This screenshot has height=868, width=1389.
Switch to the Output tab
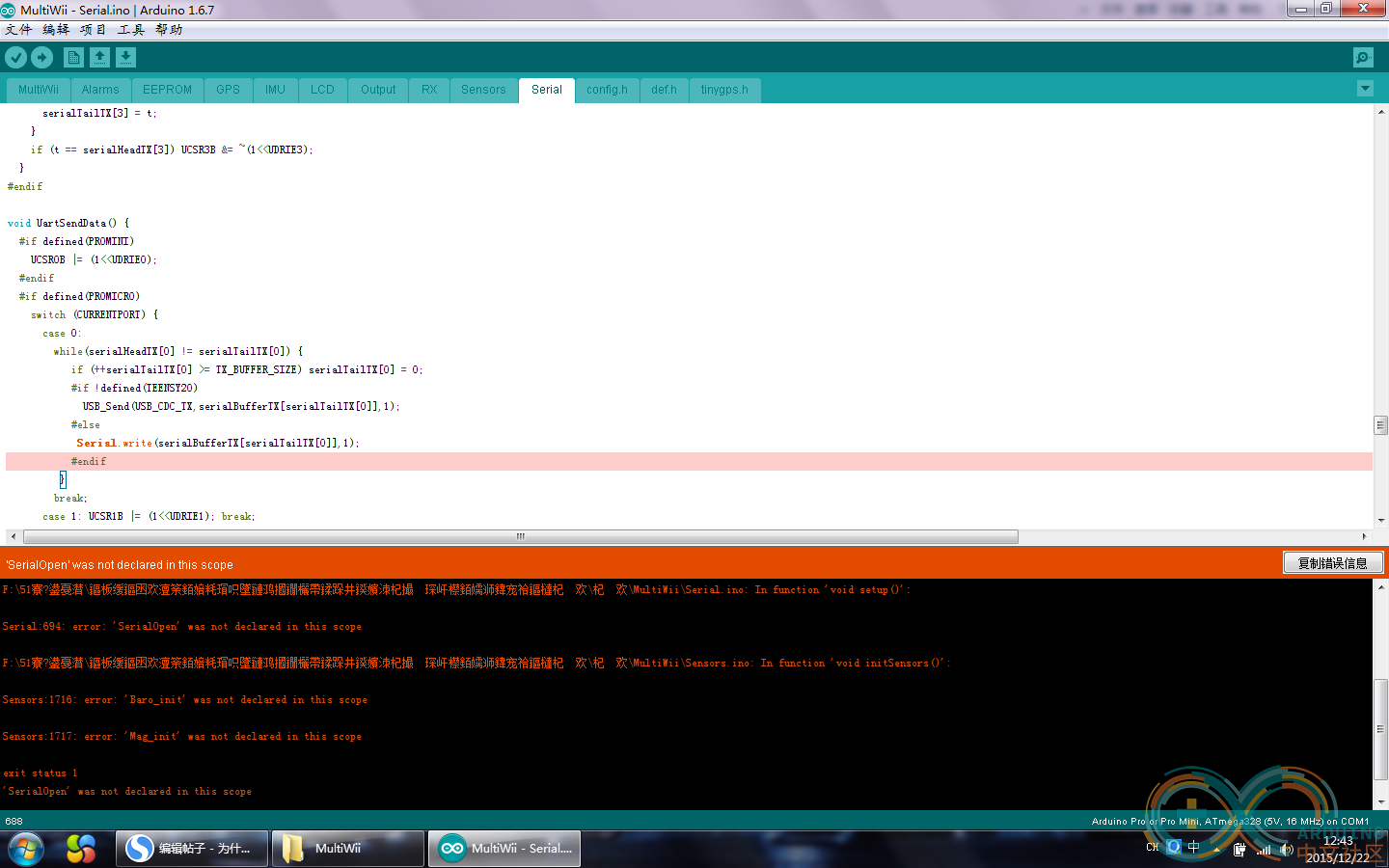tap(378, 90)
